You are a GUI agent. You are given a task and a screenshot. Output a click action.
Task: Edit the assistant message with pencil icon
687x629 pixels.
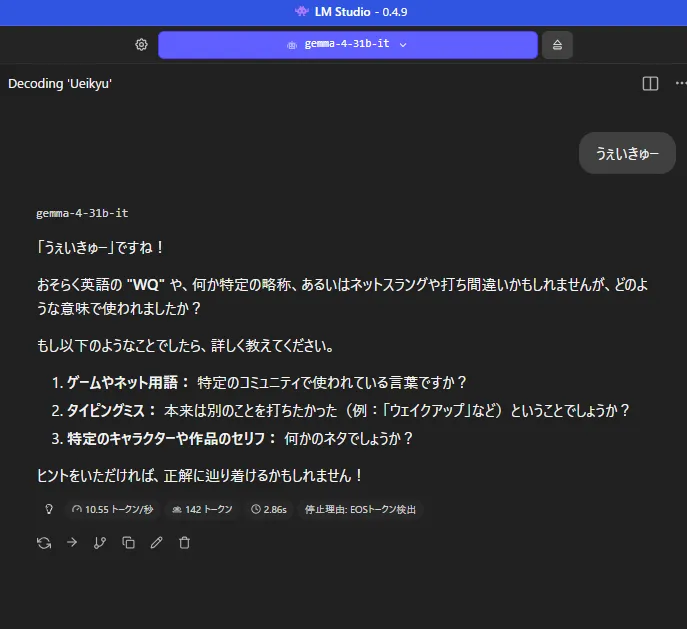156,542
